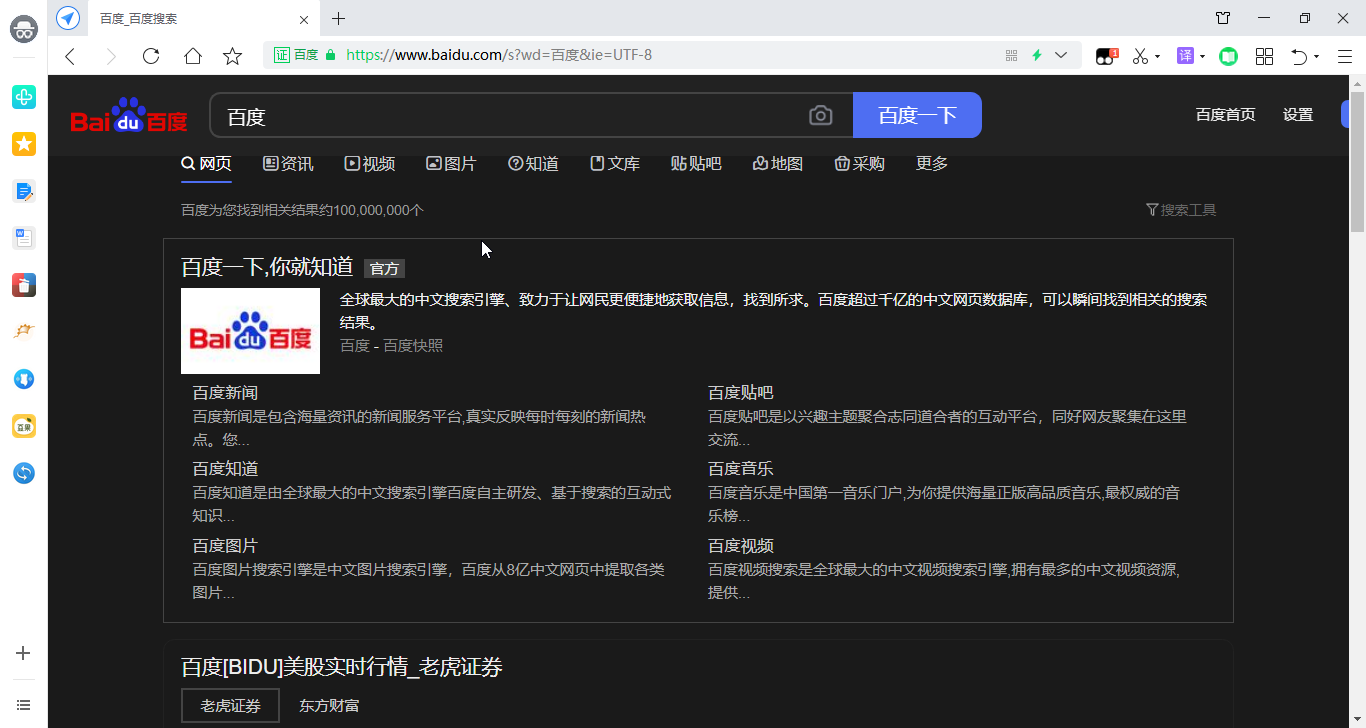Switch to the 地图 tab

(778, 164)
